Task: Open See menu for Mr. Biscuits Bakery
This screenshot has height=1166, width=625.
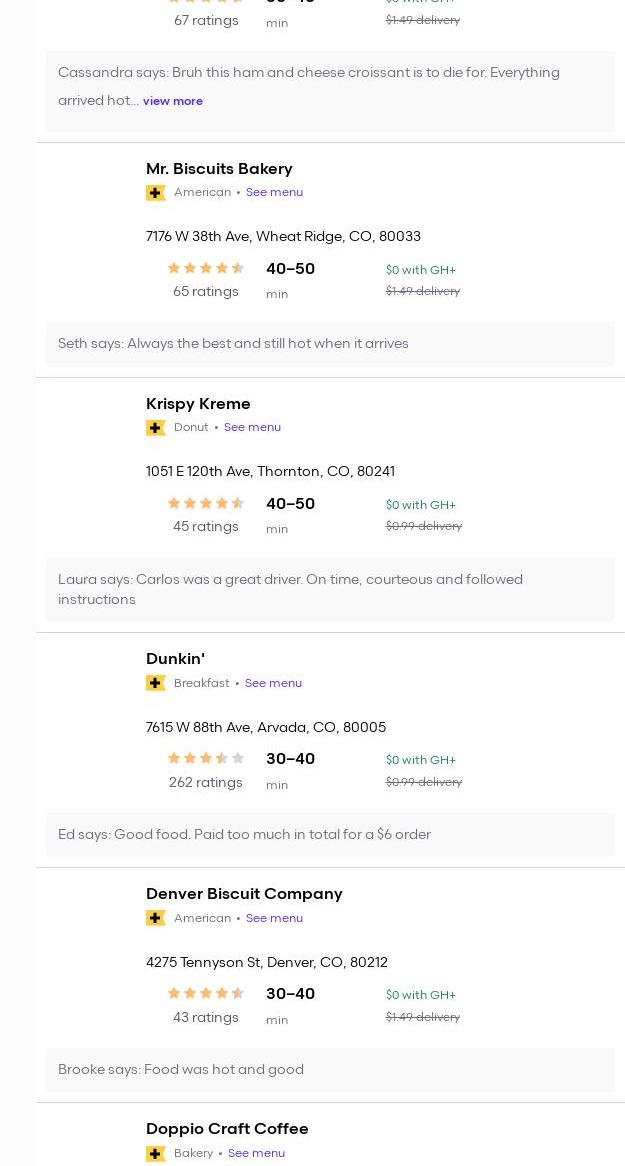Action: (274, 192)
